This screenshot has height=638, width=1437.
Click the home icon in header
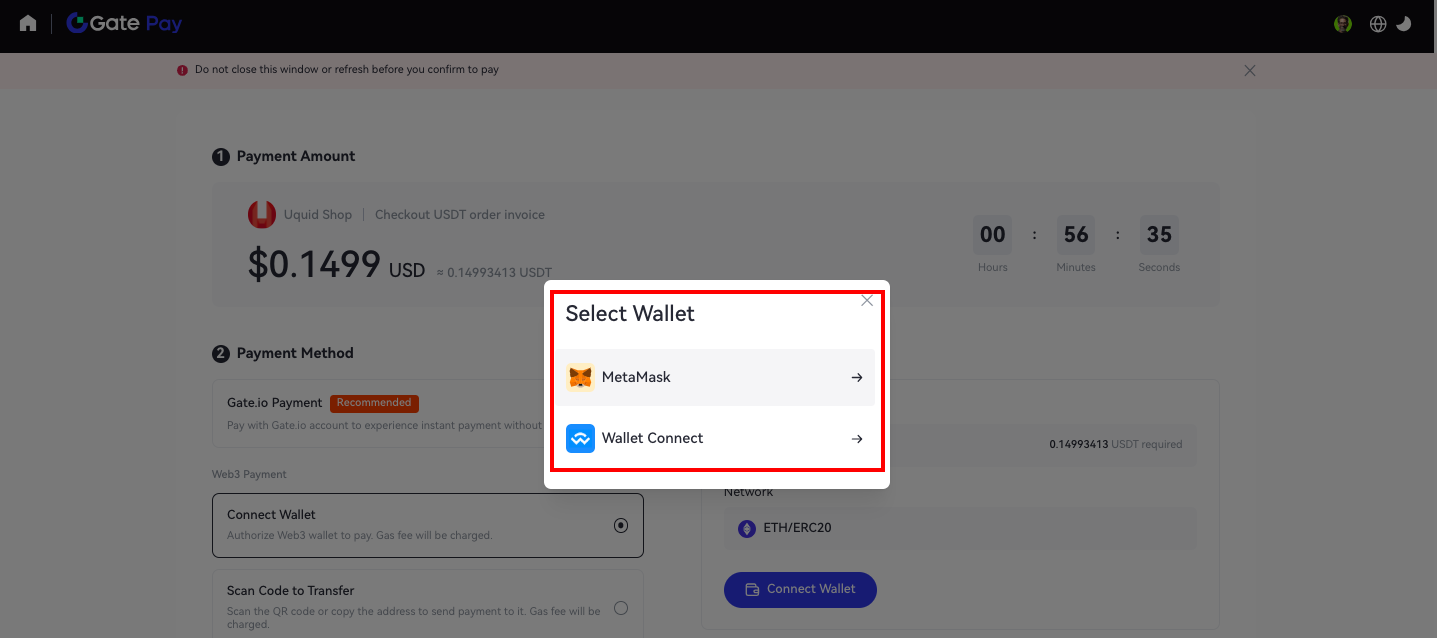[x=28, y=24]
